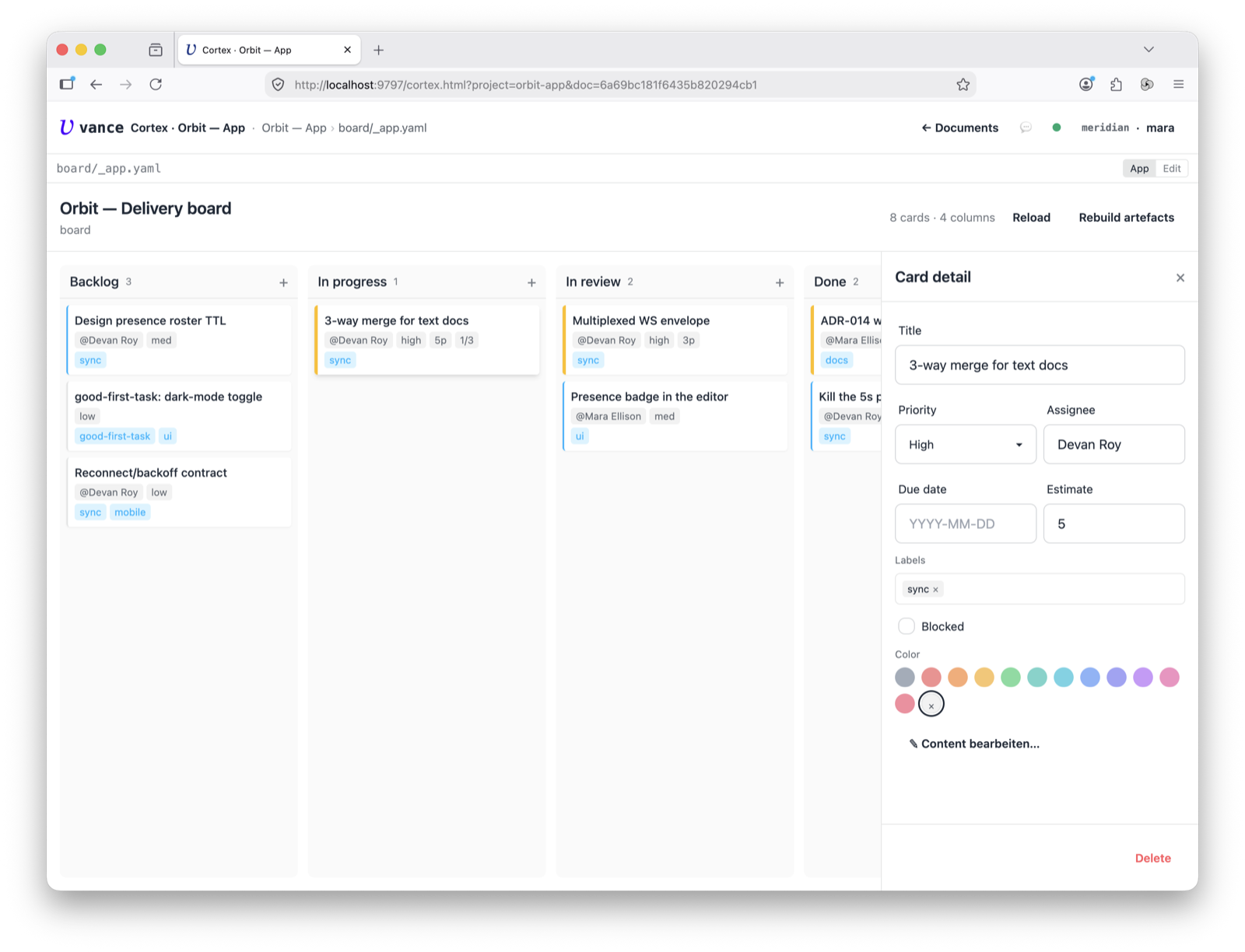
Task: Bookmark the page with the star icon
Action: [x=963, y=85]
